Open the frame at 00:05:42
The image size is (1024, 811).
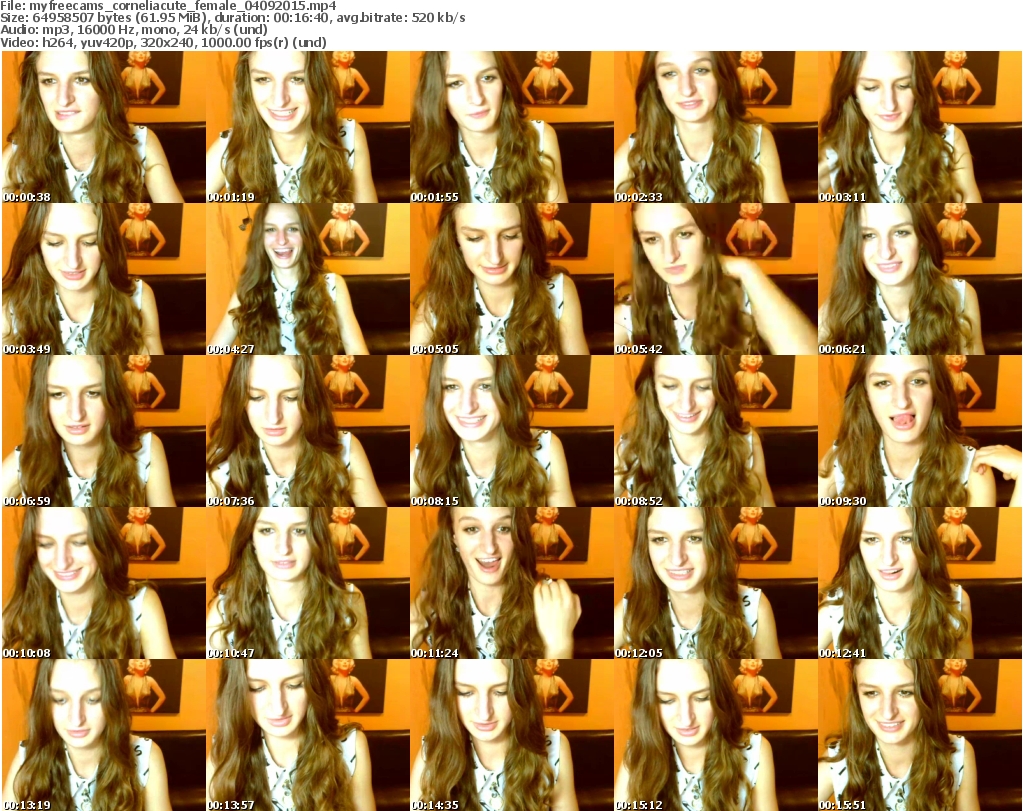click(x=716, y=279)
